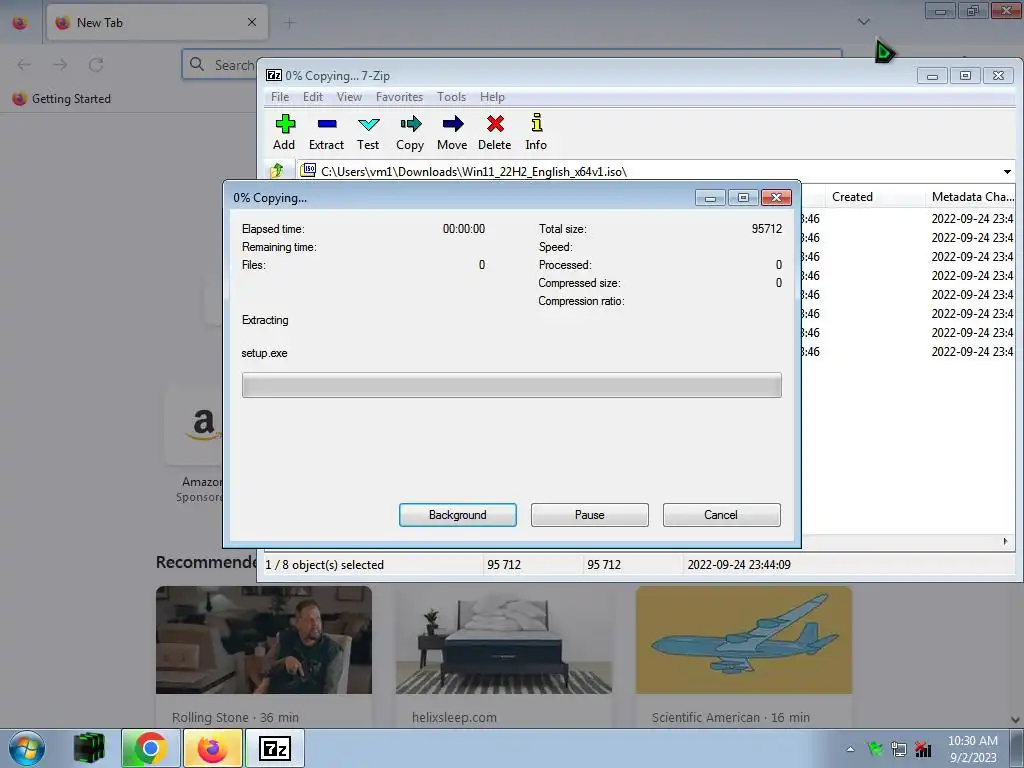Open the File menu in 7-Zip
This screenshot has width=1024, height=768.
tap(280, 97)
